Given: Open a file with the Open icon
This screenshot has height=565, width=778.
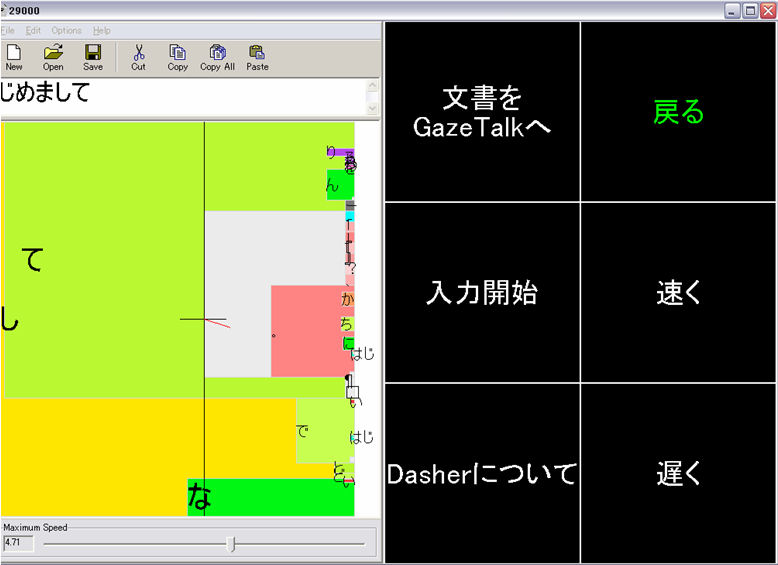Looking at the screenshot, I should tap(53, 56).
